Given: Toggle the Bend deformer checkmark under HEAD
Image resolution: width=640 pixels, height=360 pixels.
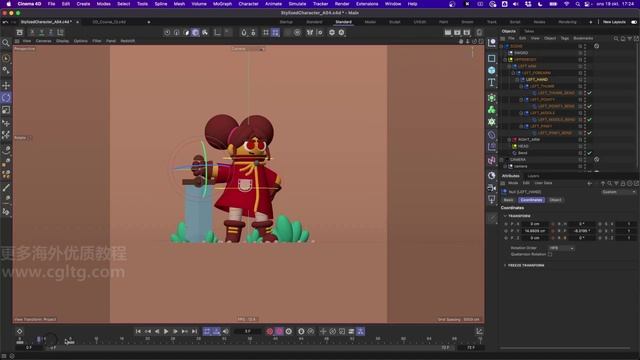Looking at the screenshot, I should coord(589,153).
